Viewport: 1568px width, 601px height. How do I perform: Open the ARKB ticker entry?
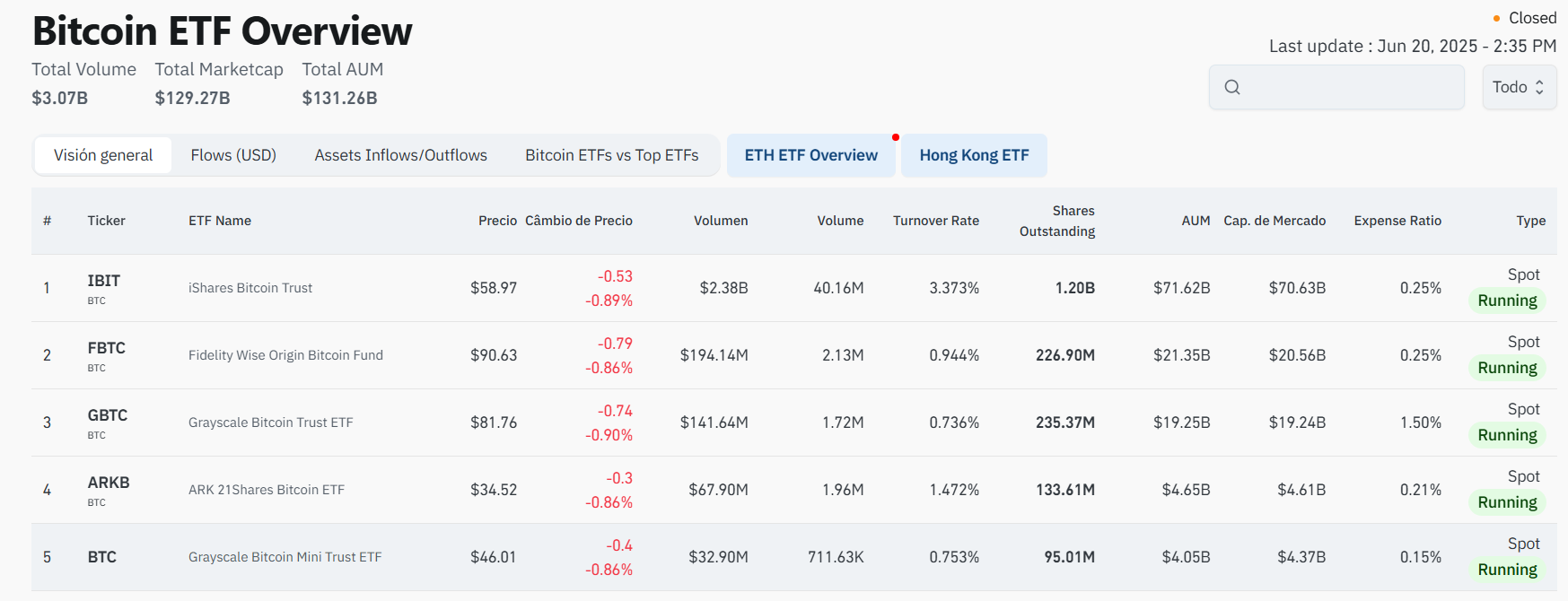coord(109,483)
